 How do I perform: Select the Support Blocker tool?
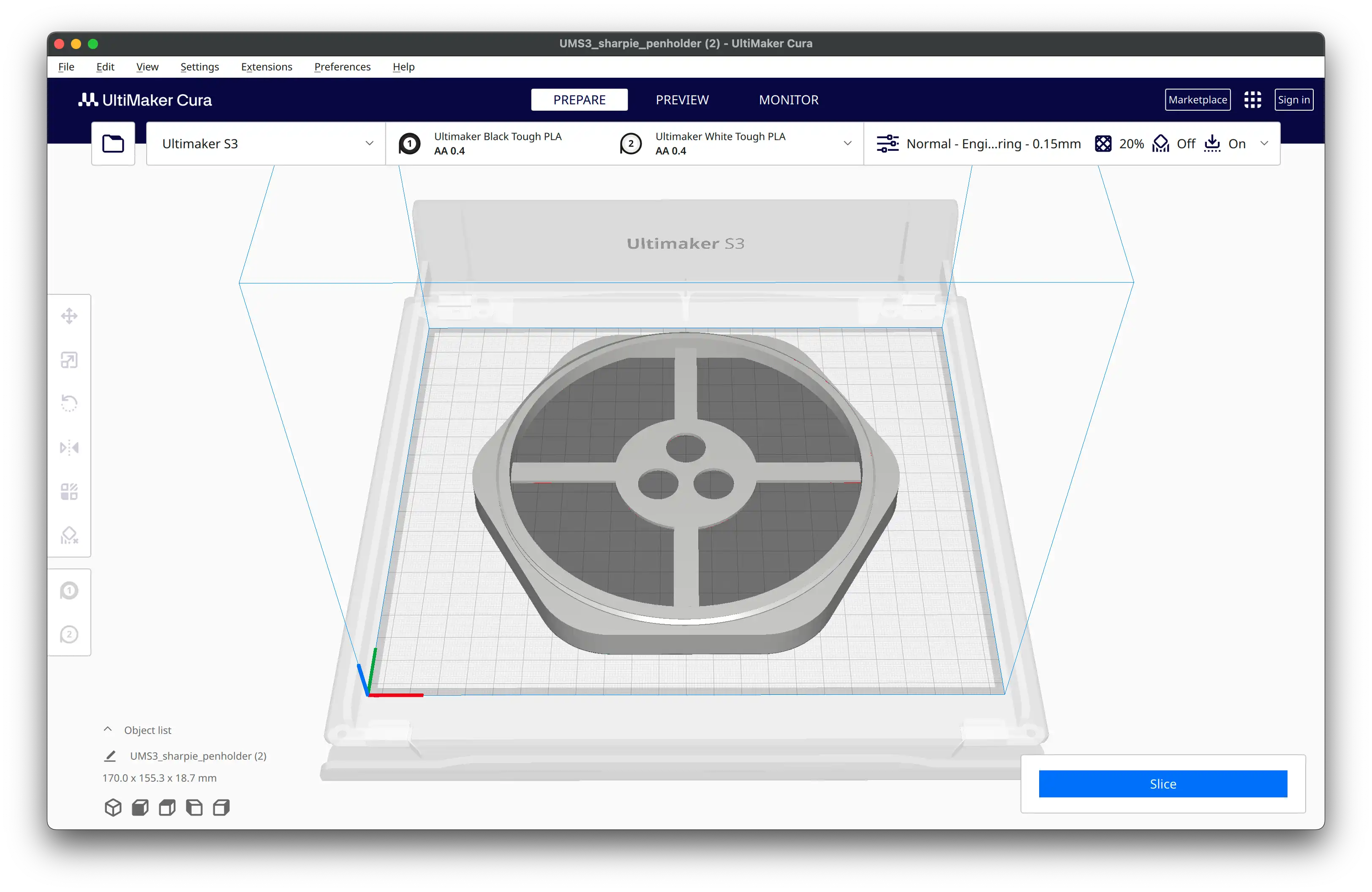click(x=69, y=535)
